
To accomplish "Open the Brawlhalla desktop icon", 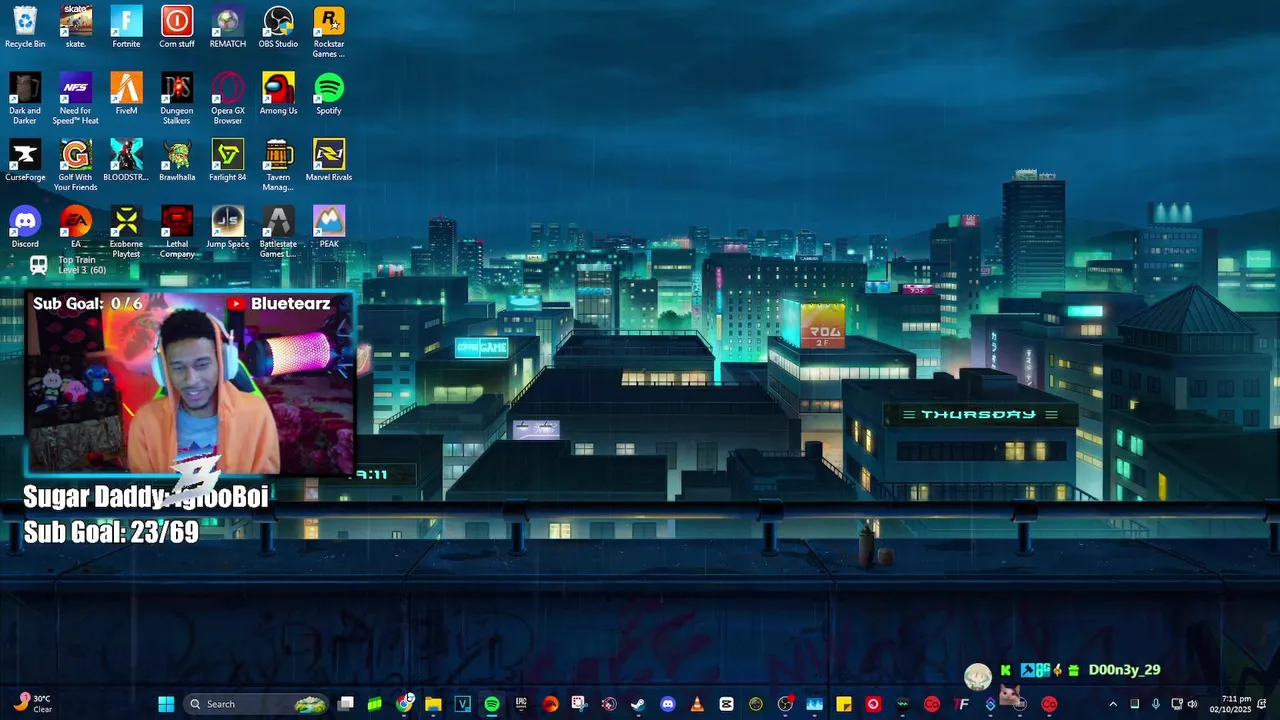I will 177,160.
